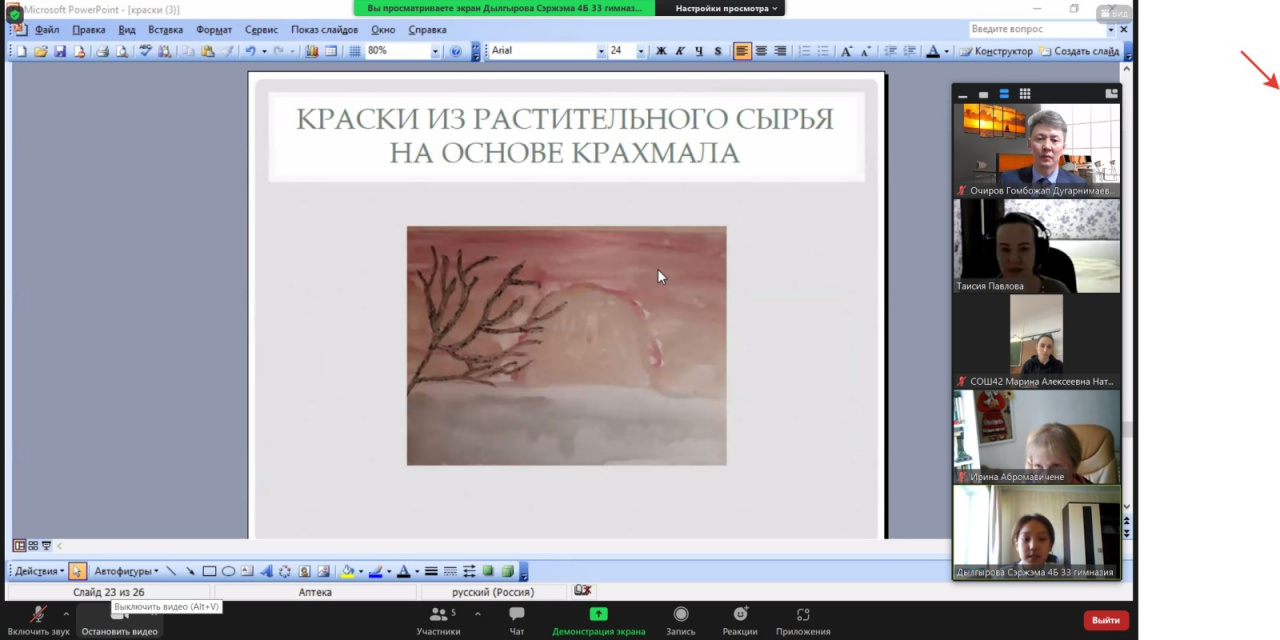Click the Создать слайд button
This screenshot has height=640, width=1280.
(x=1079, y=51)
